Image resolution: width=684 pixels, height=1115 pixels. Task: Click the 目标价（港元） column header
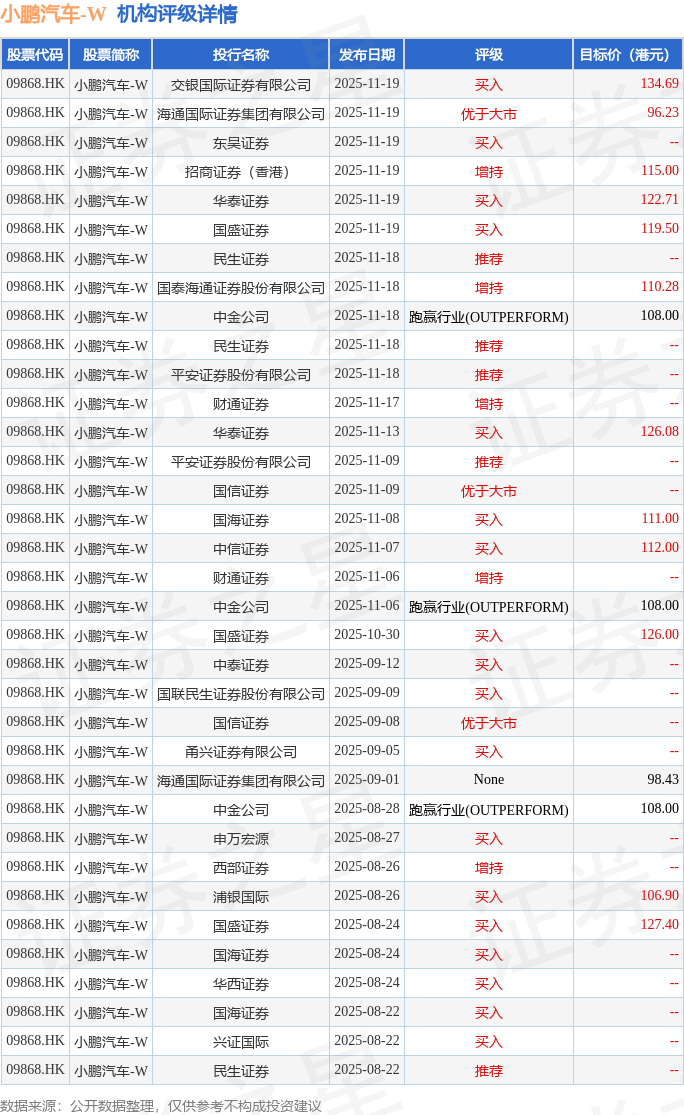click(628, 55)
